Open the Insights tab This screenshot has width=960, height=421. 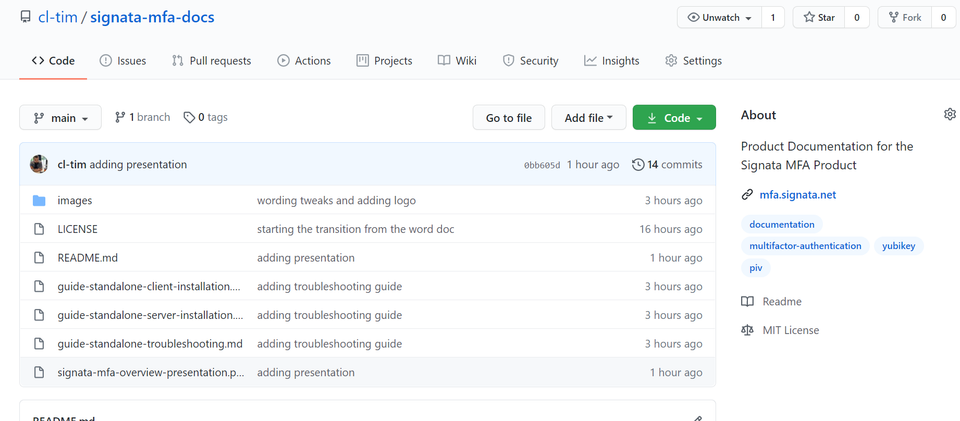coord(611,61)
